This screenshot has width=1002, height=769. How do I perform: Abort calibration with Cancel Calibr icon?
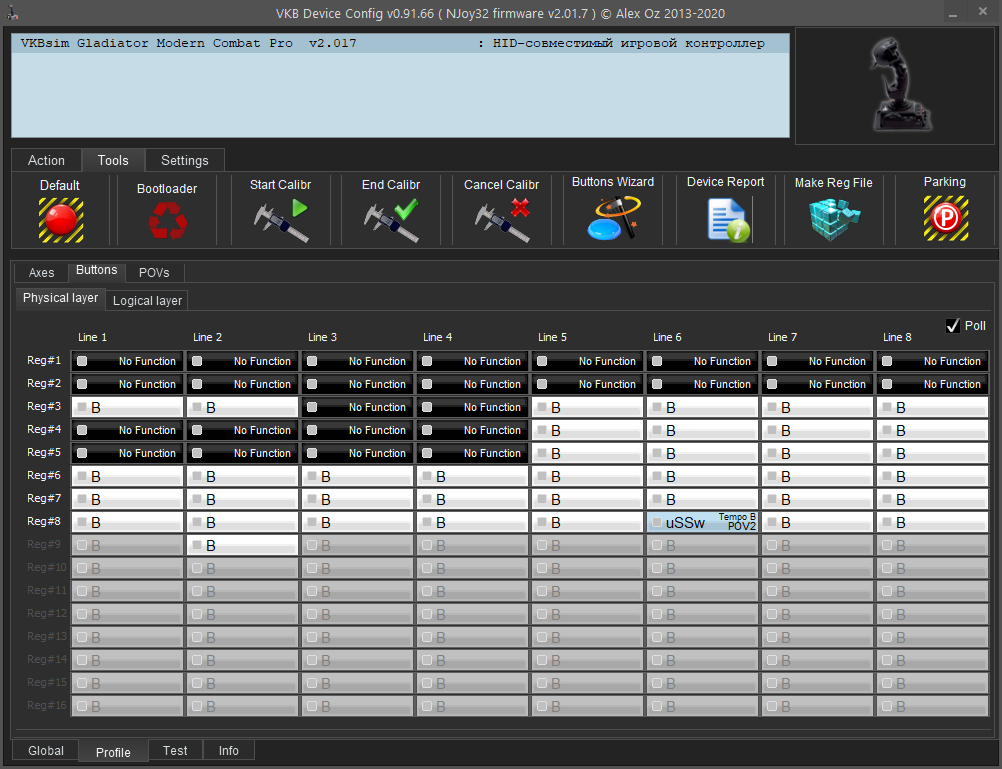[502, 221]
